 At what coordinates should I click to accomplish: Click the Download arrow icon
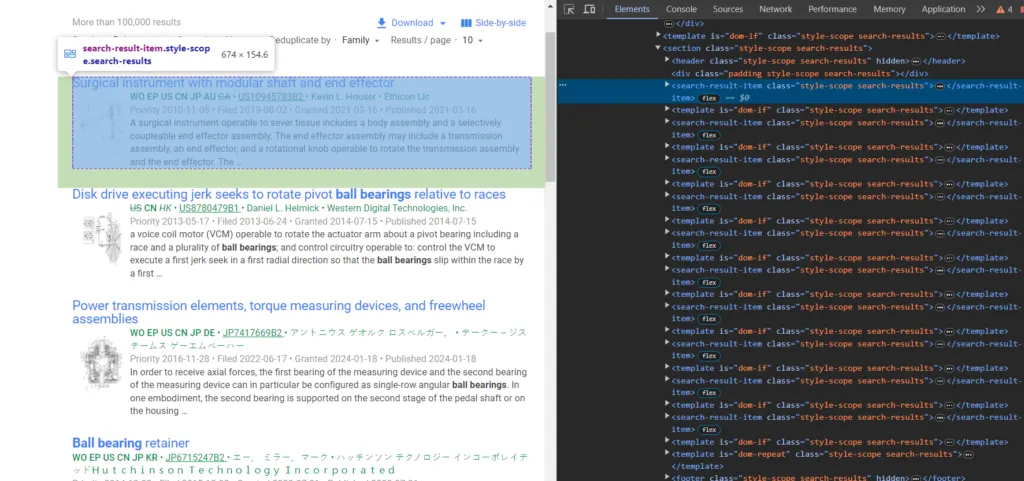(381, 23)
